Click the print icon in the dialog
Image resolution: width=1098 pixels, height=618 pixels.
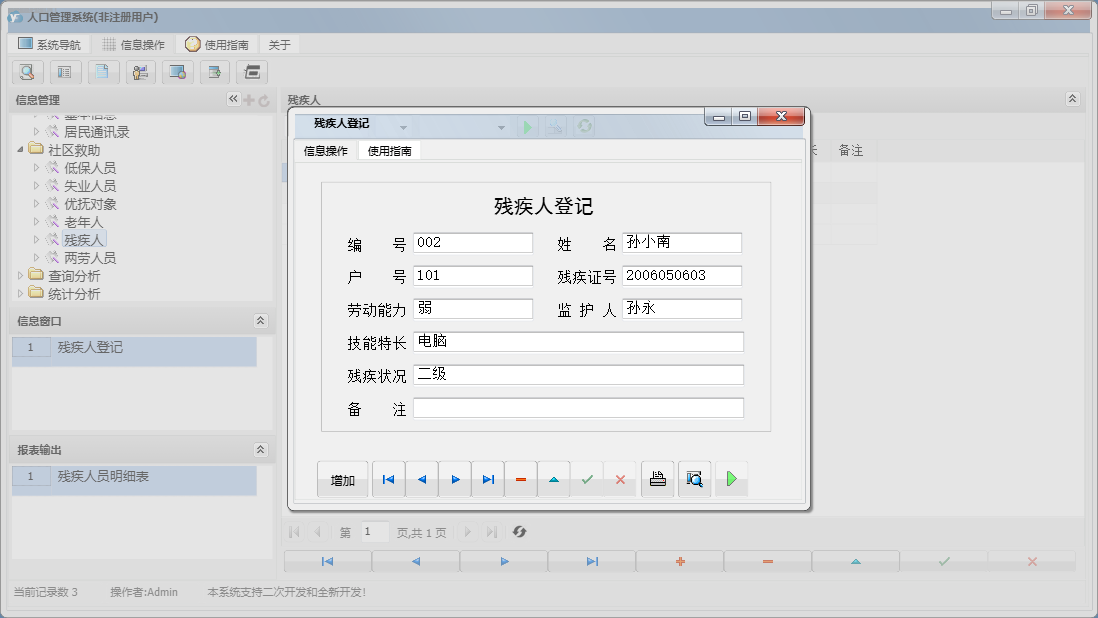pyautogui.click(x=657, y=480)
